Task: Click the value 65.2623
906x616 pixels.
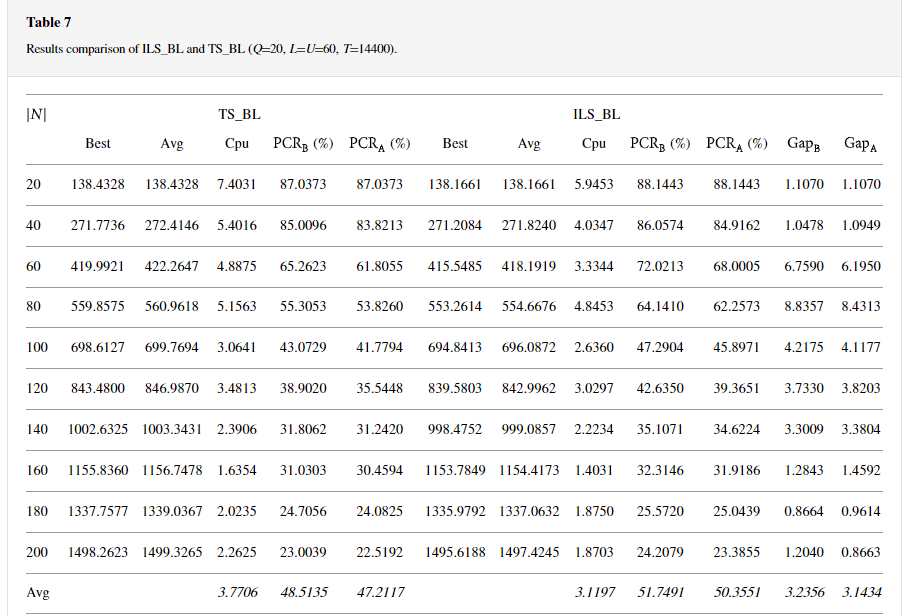Action: coord(303,266)
